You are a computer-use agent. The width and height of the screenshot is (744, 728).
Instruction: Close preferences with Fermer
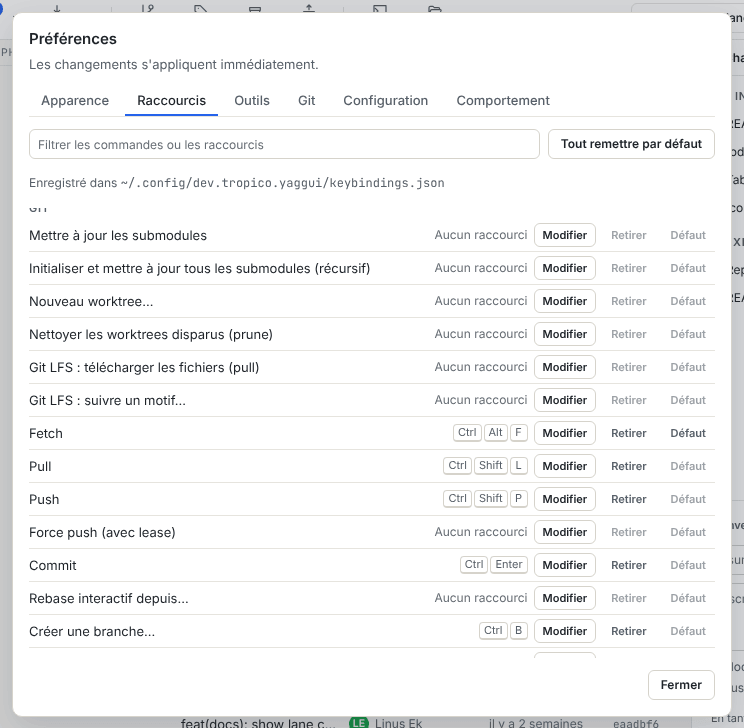tap(681, 685)
